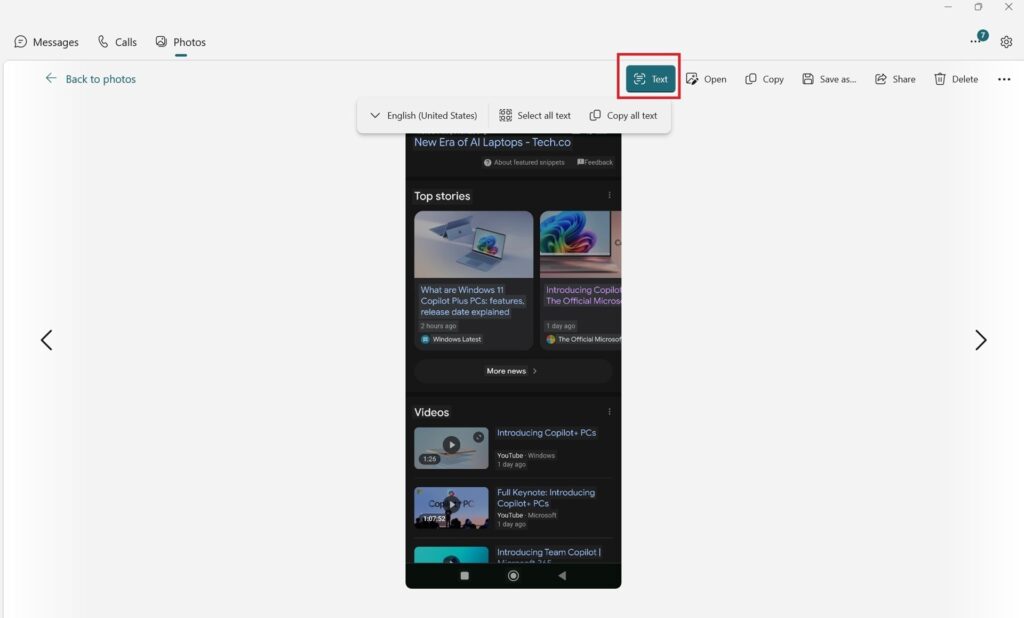Expand the English (United States) language dropdown
This screenshot has height=618, width=1024.
[424, 114]
